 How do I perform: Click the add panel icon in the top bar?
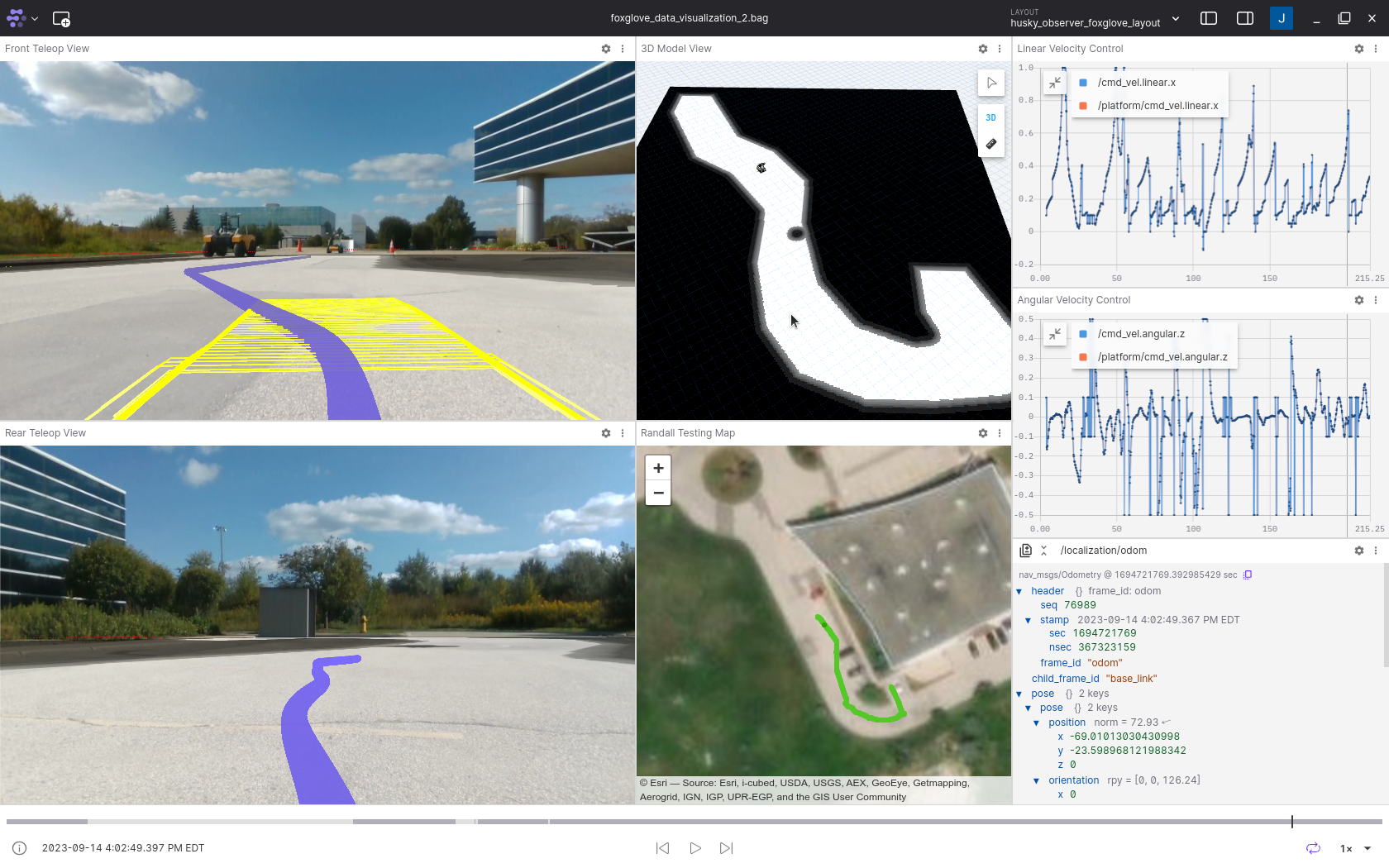tap(61, 18)
